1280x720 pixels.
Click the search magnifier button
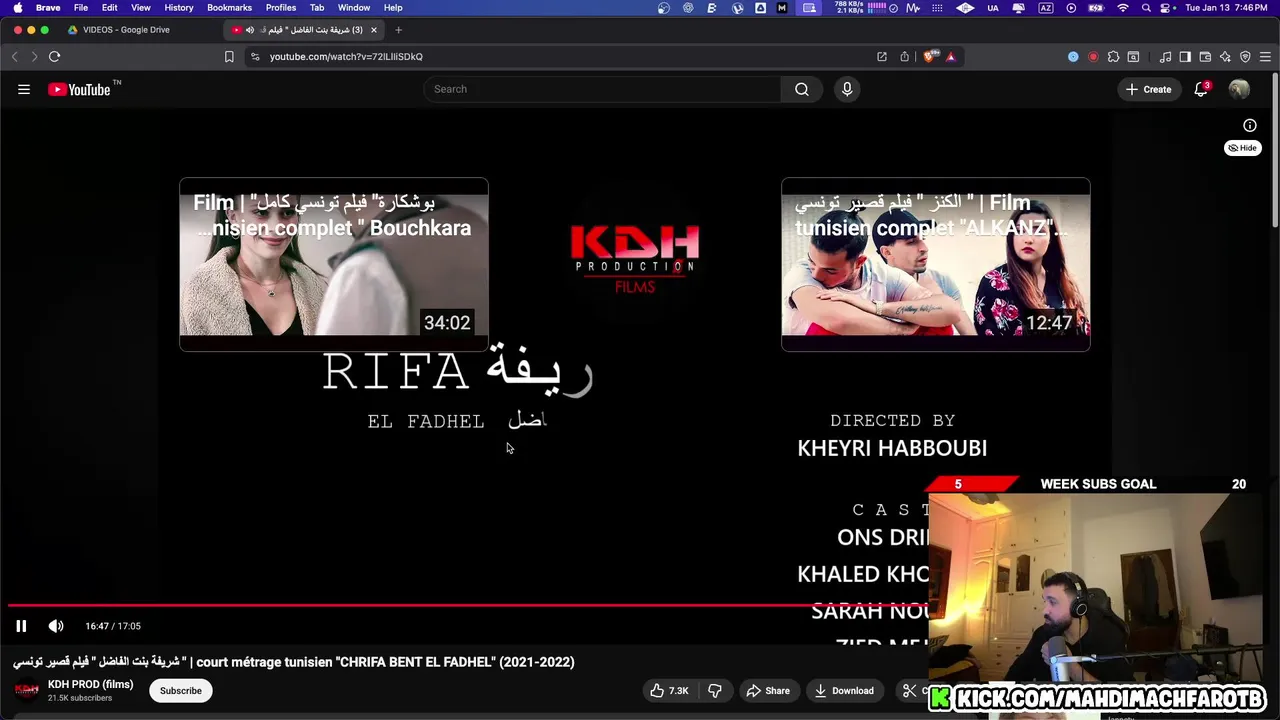[802, 89]
